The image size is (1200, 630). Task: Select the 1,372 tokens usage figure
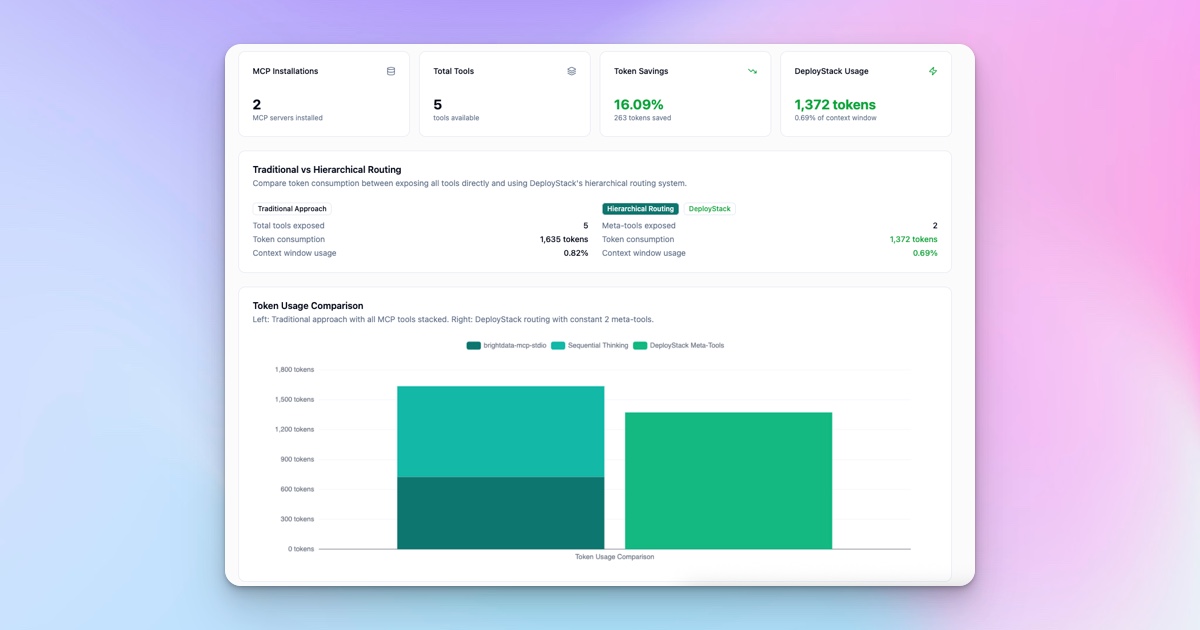pos(835,104)
